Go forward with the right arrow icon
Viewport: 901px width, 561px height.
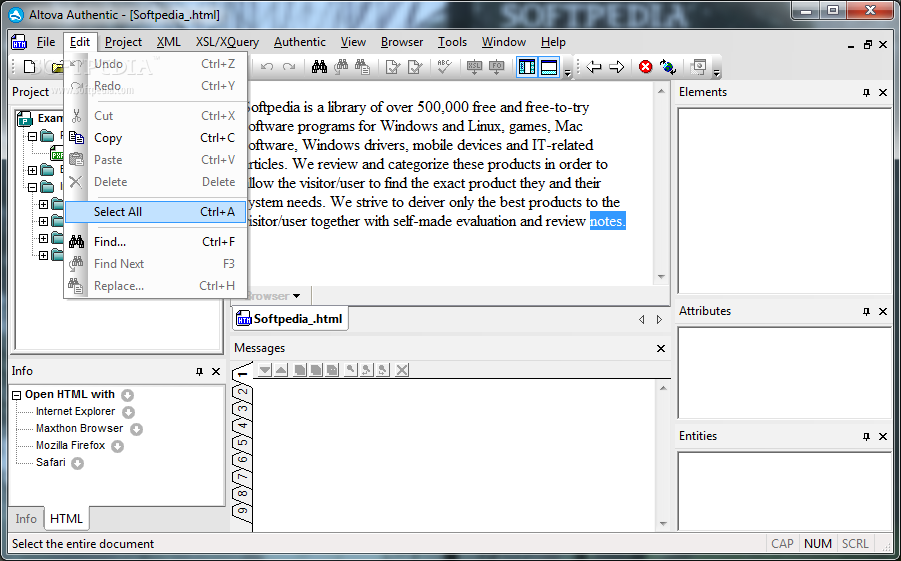tap(617, 67)
